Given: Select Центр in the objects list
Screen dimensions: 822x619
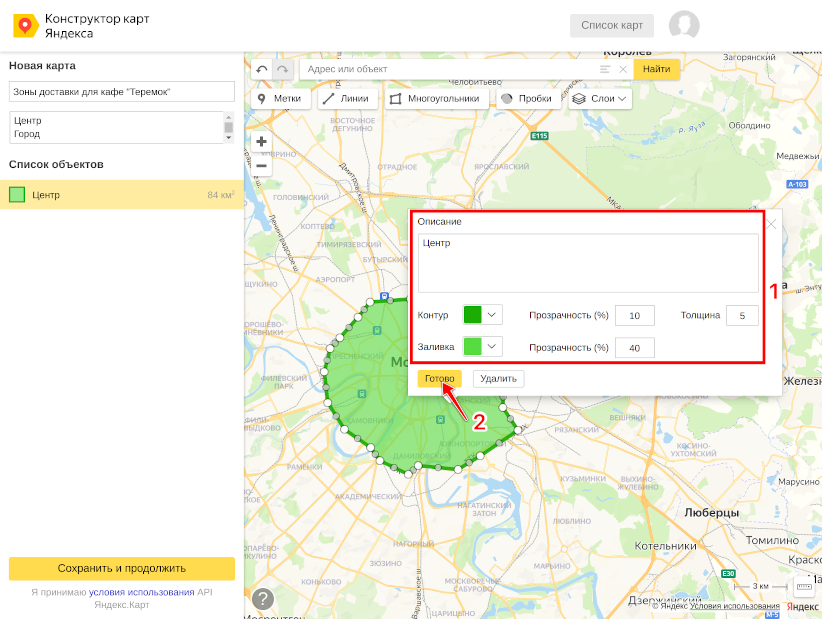Looking at the screenshot, I should (122, 194).
